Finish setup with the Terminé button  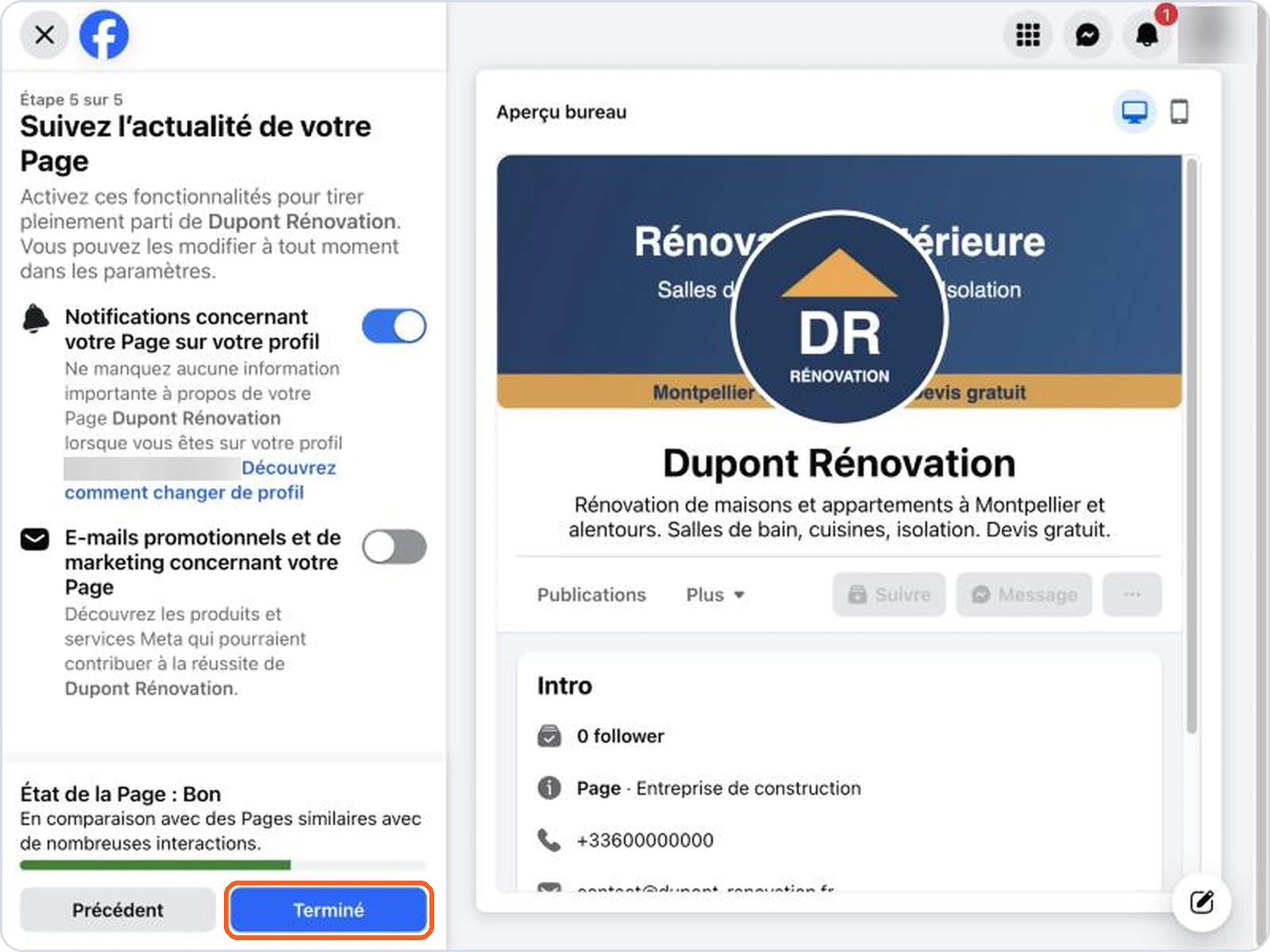[329, 910]
